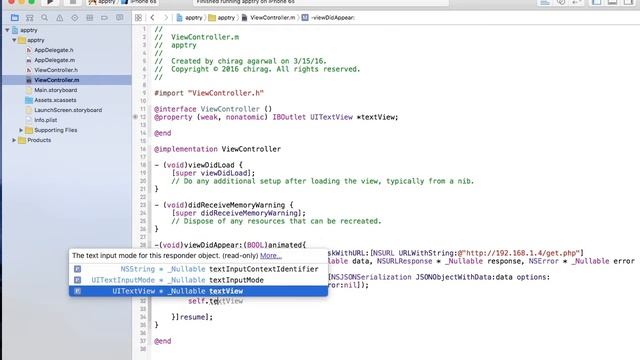Select ViewController.h in navigator
Viewport: 640px width, 360px height.
tap(56, 70)
